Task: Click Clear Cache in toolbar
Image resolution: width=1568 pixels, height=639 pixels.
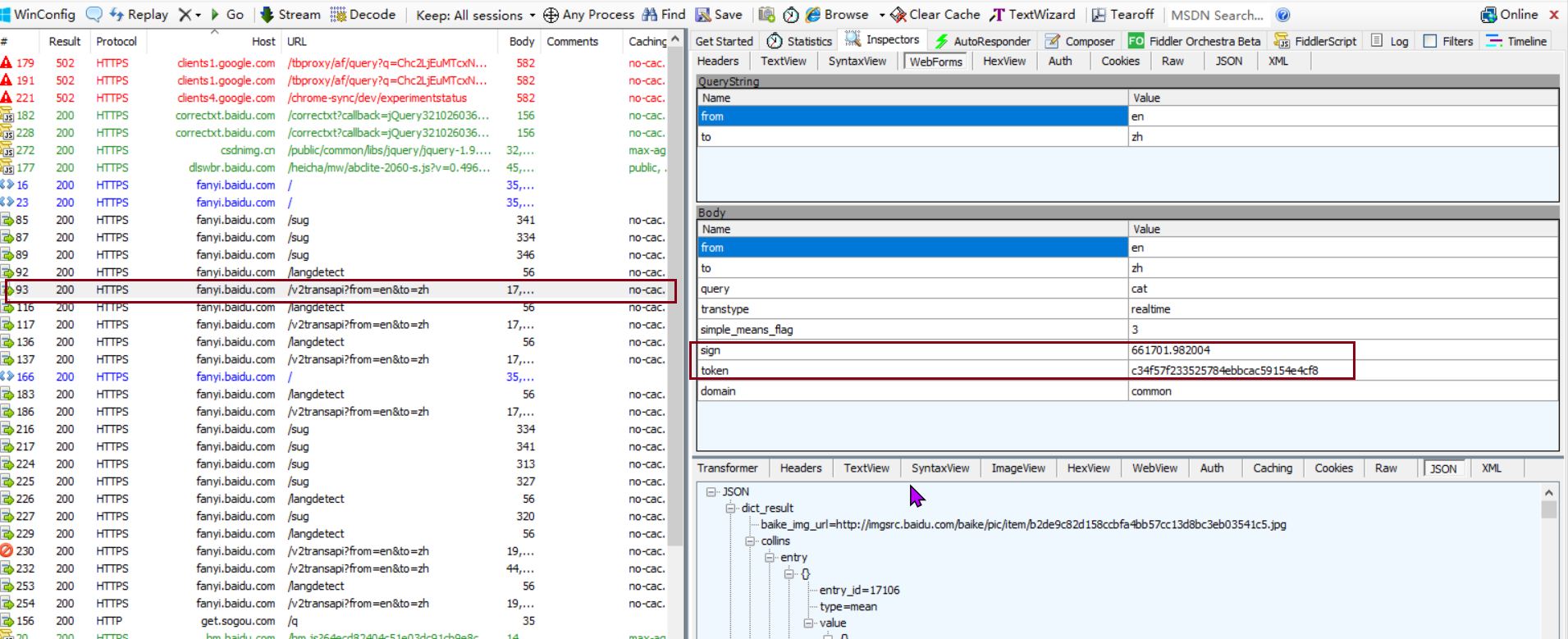Action: pyautogui.click(x=935, y=15)
